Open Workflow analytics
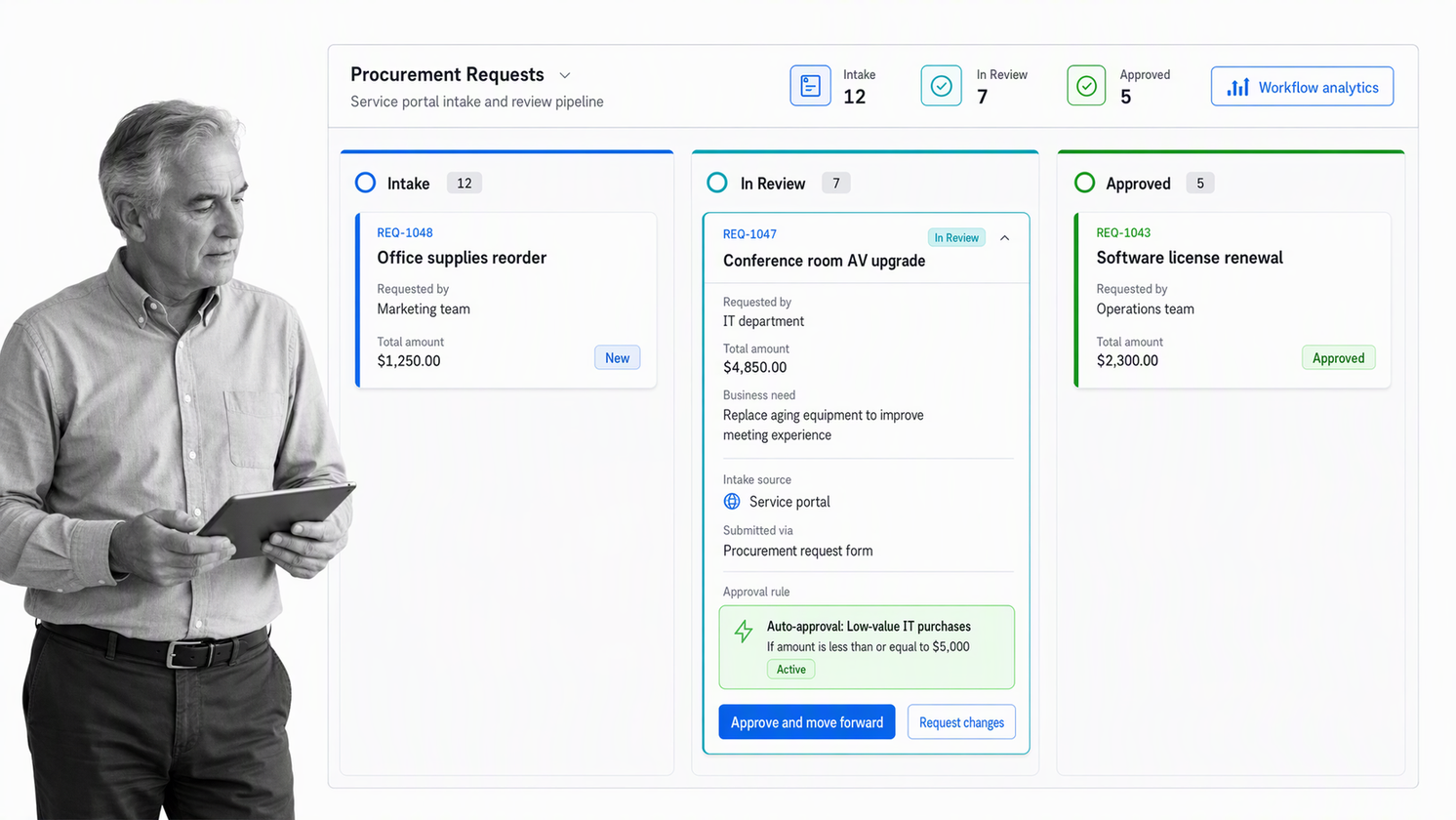1456x820 pixels. pyautogui.click(x=1302, y=86)
